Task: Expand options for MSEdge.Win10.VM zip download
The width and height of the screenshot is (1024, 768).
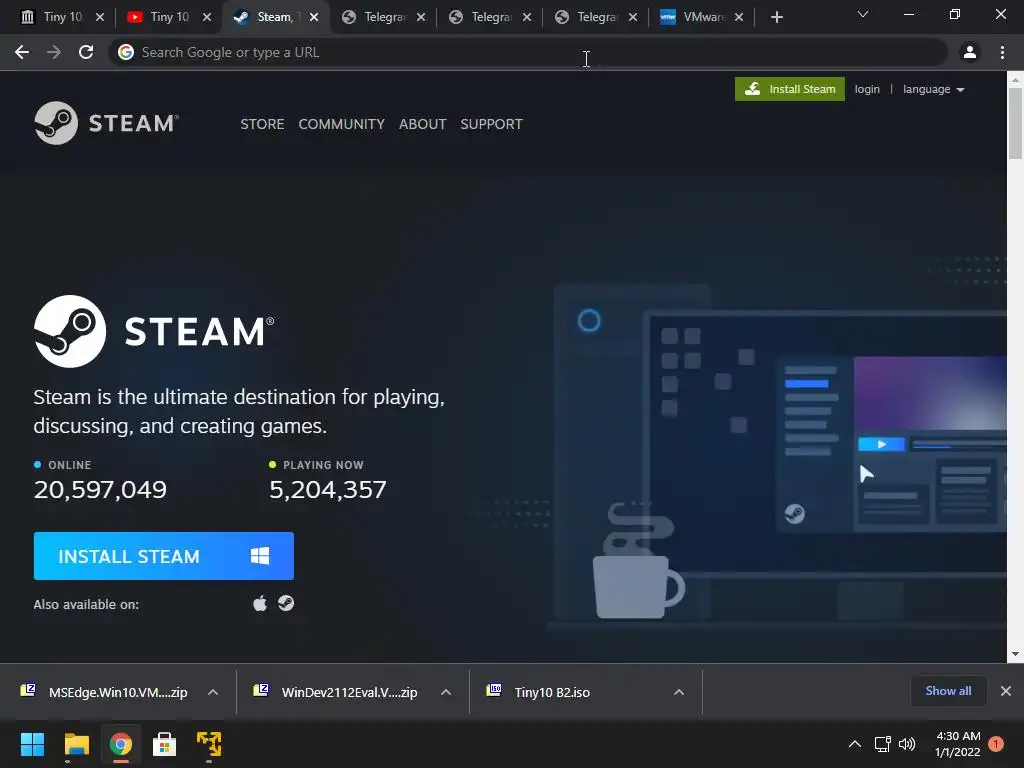Action: click(x=213, y=692)
